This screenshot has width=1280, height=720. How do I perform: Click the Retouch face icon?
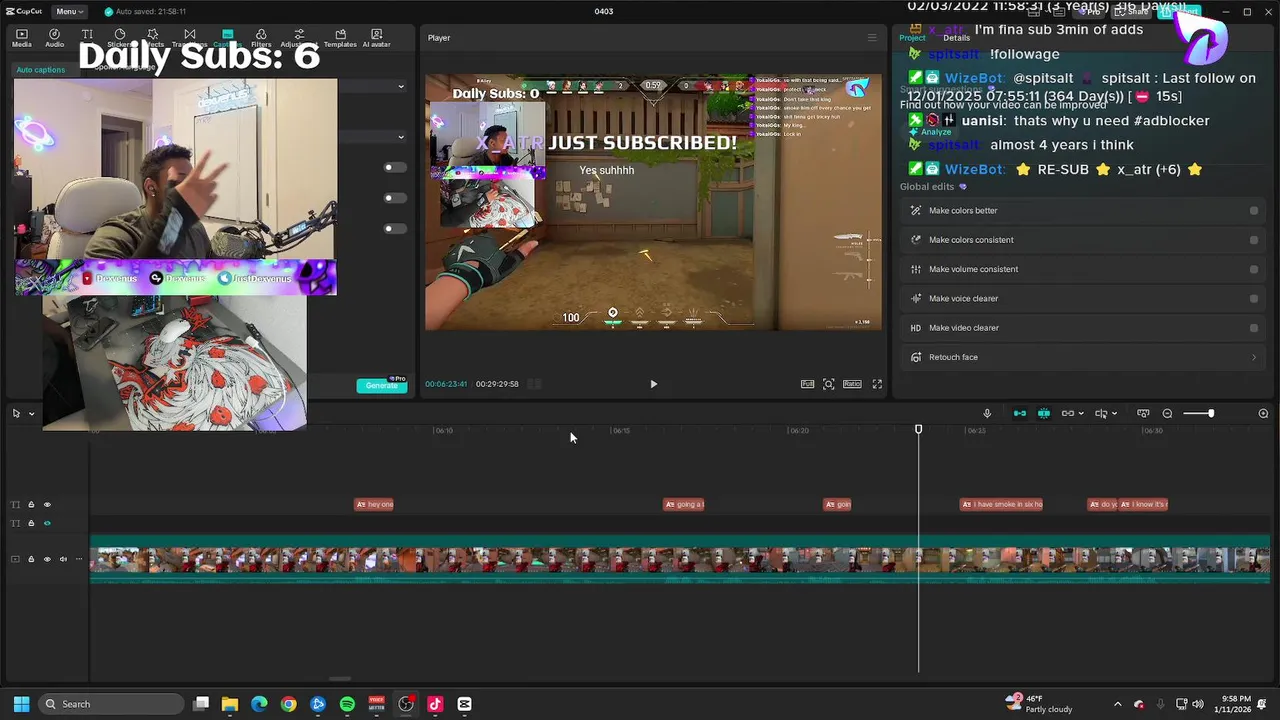(x=915, y=357)
